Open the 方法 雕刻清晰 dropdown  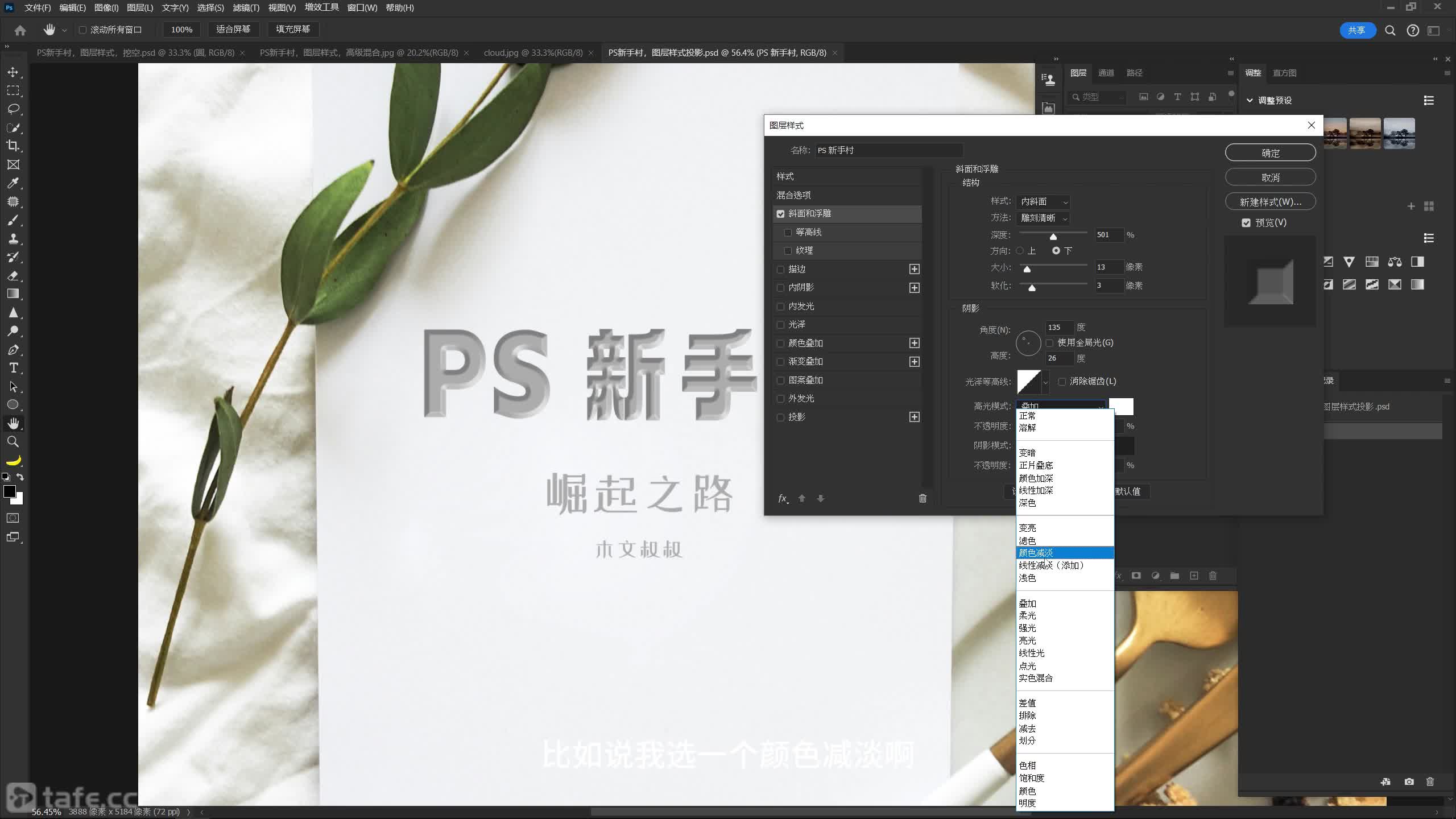pos(1043,218)
